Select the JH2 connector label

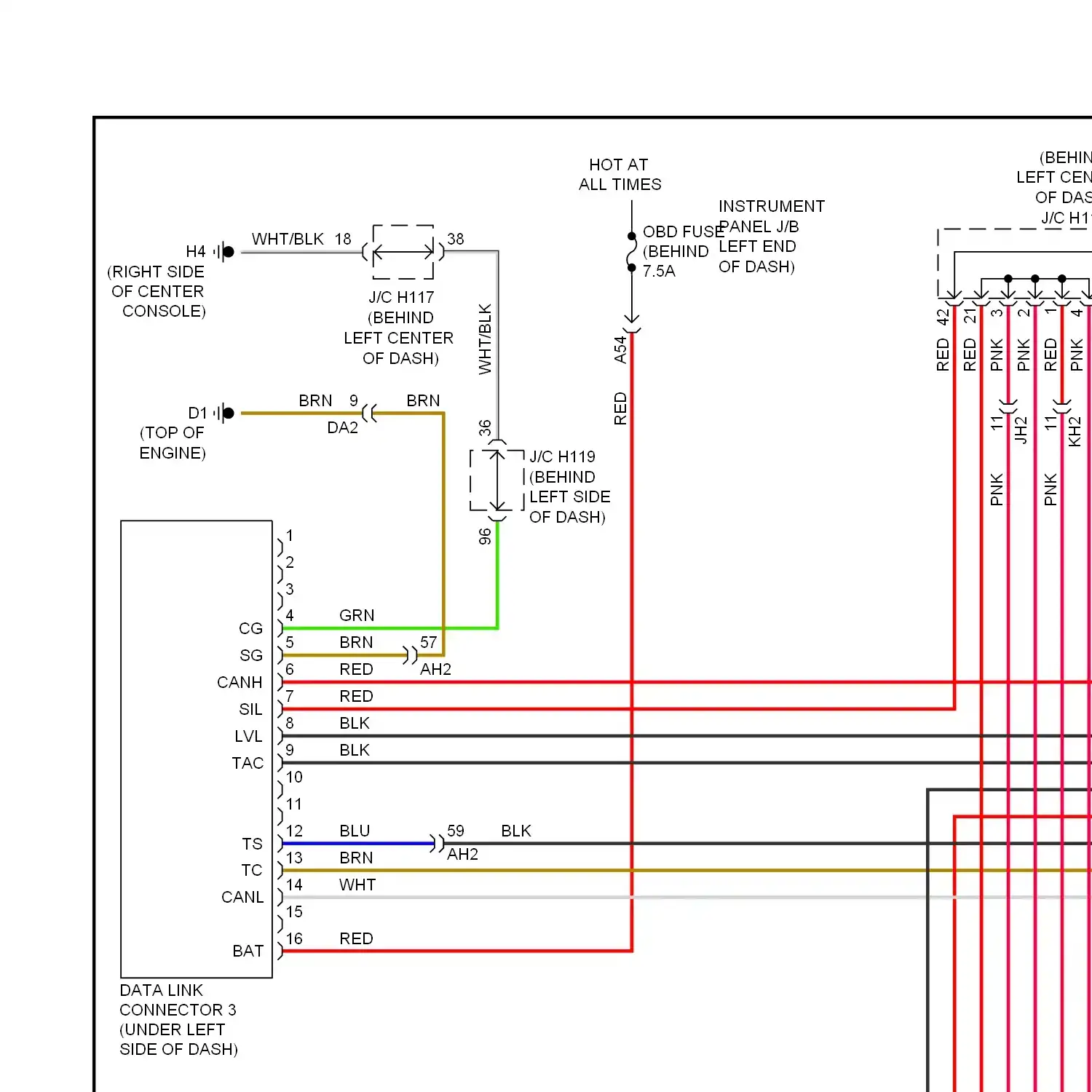point(1021,430)
